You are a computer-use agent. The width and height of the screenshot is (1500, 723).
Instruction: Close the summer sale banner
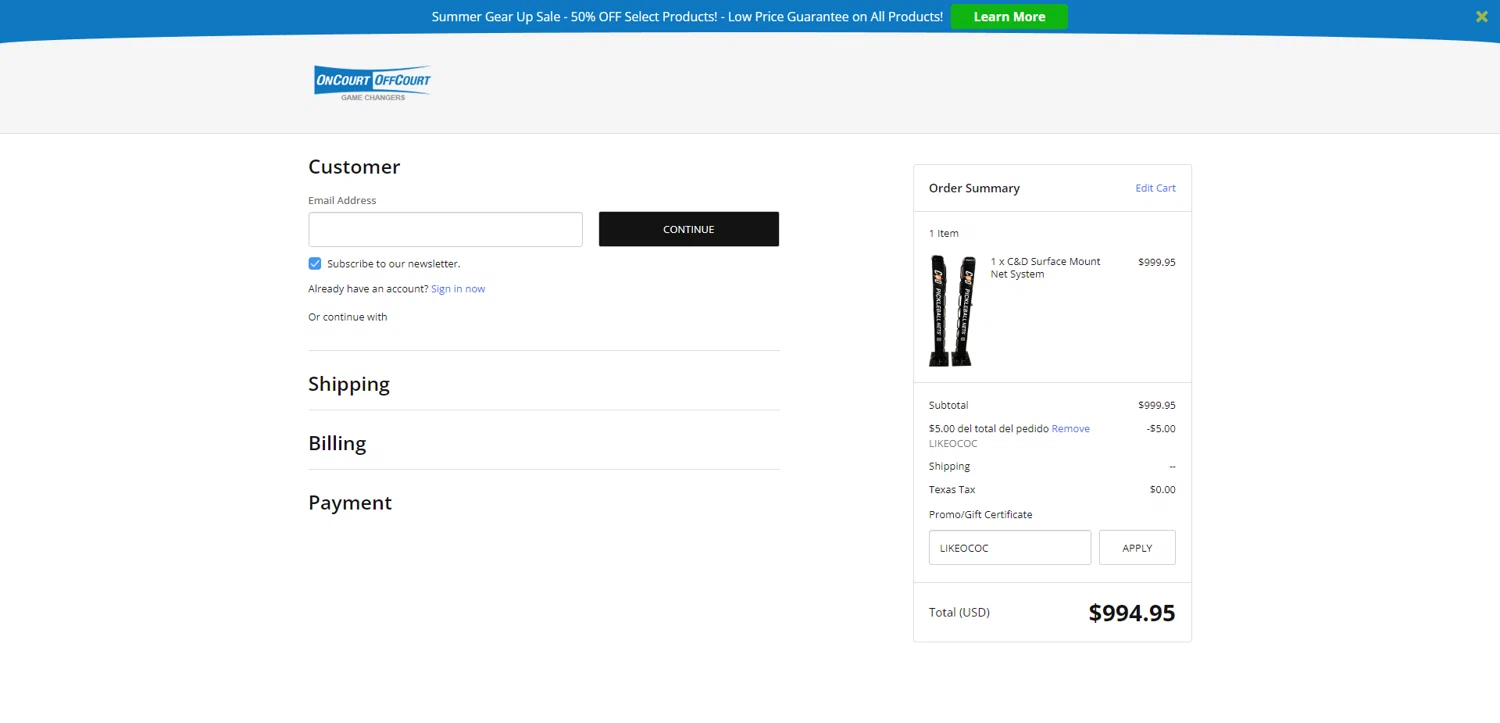click(1481, 16)
